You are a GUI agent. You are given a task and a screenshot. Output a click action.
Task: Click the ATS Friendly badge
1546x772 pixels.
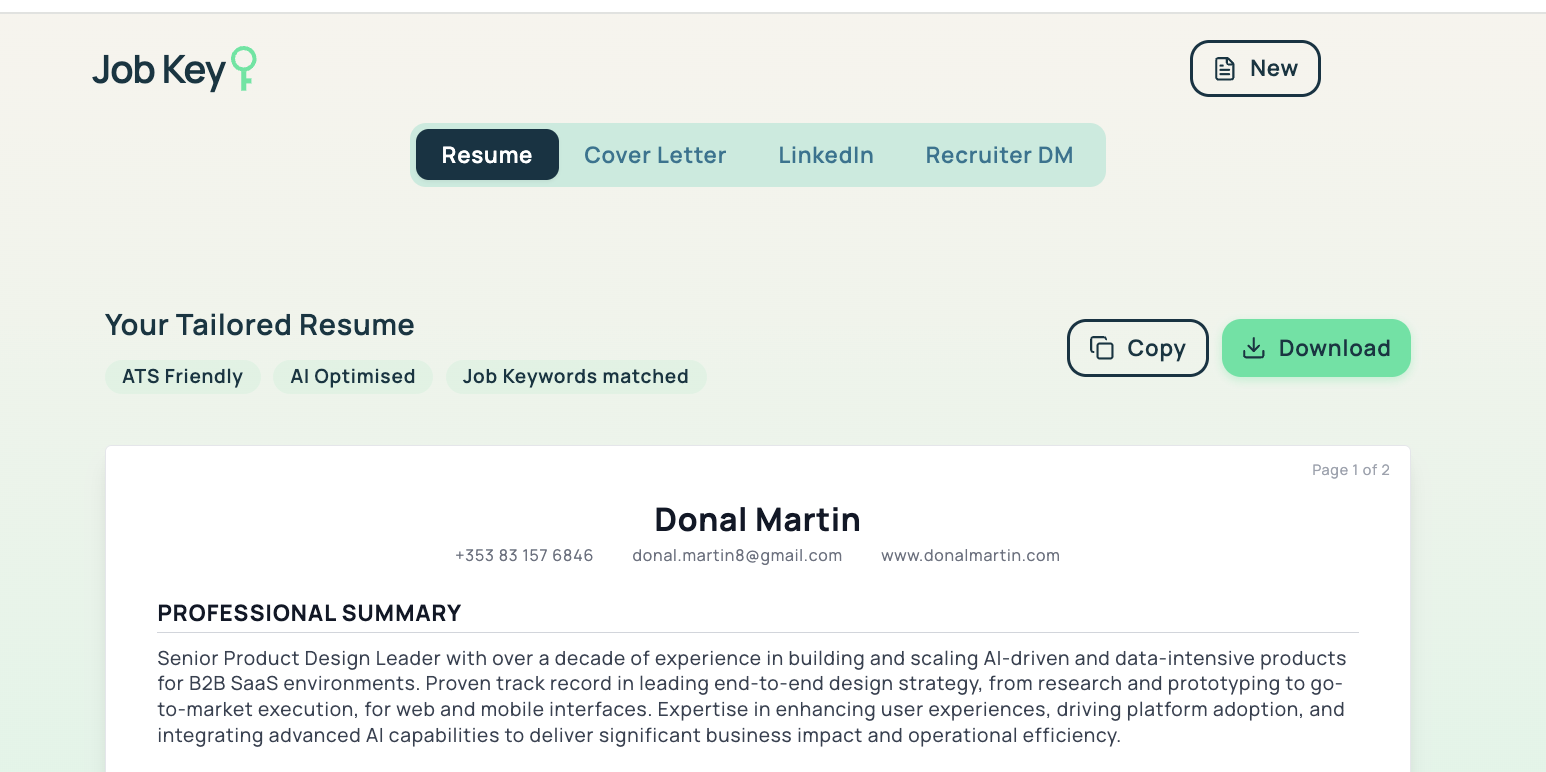point(183,377)
